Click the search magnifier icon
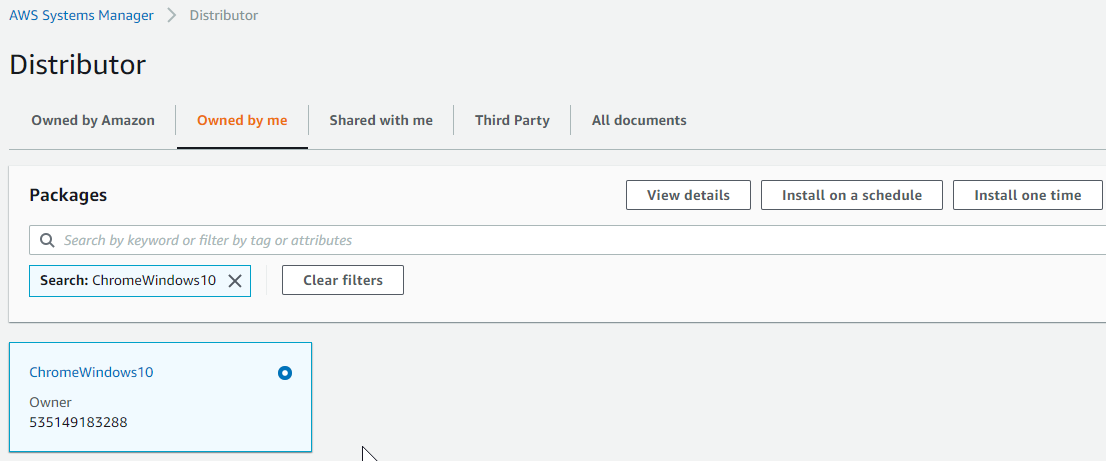 47,240
